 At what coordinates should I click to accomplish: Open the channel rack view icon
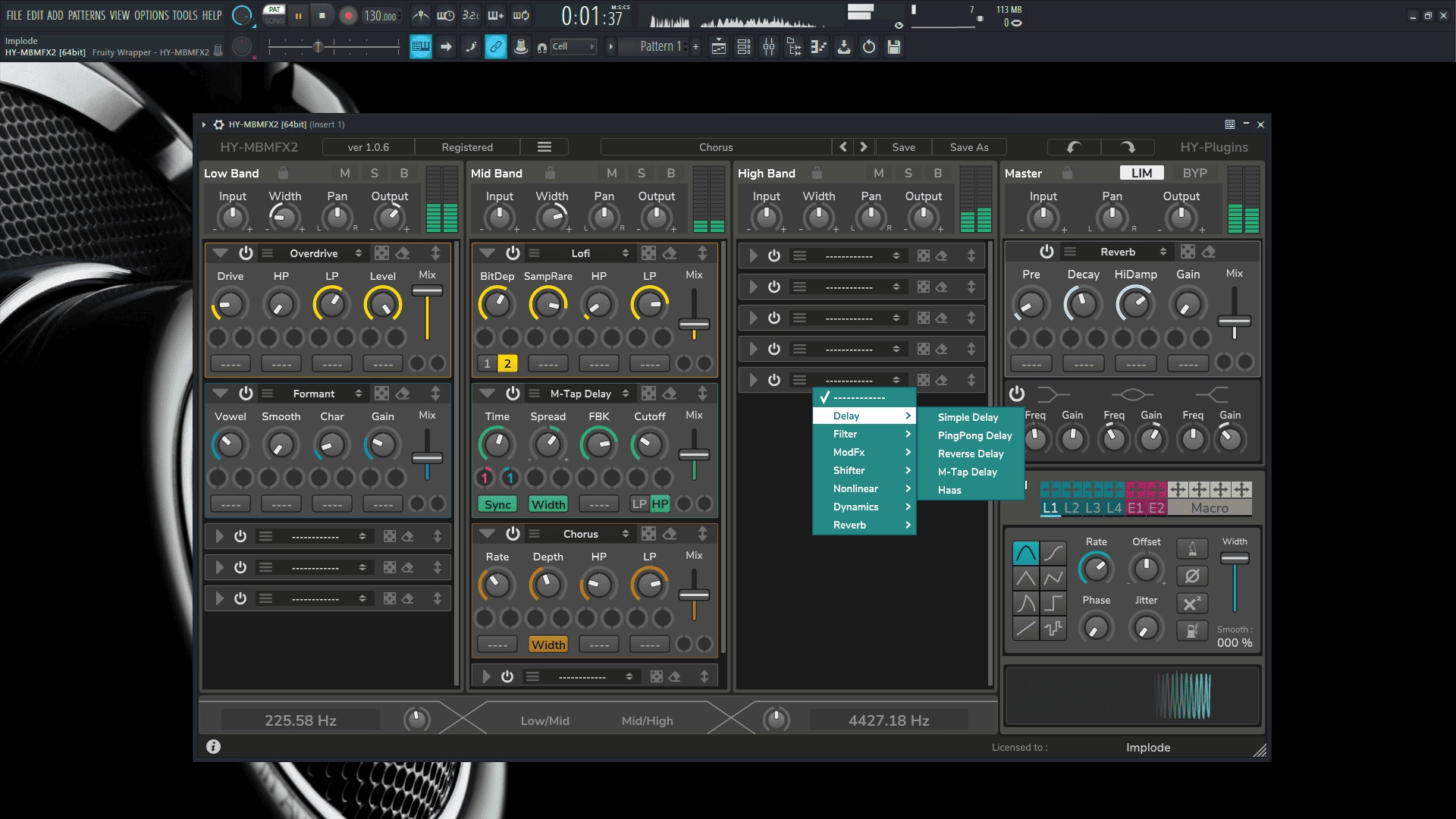tap(744, 47)
